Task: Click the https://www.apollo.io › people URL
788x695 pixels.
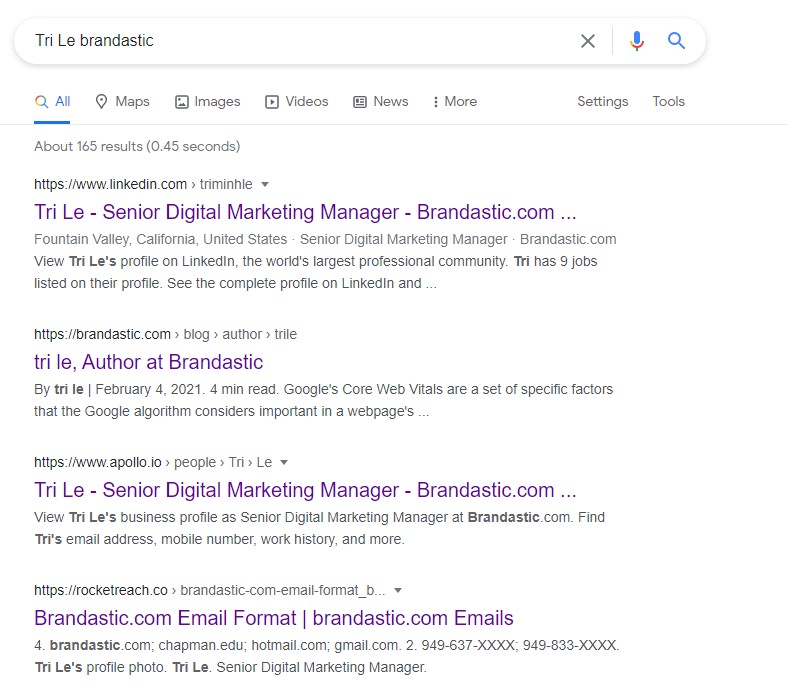Action: click(153, 462)
